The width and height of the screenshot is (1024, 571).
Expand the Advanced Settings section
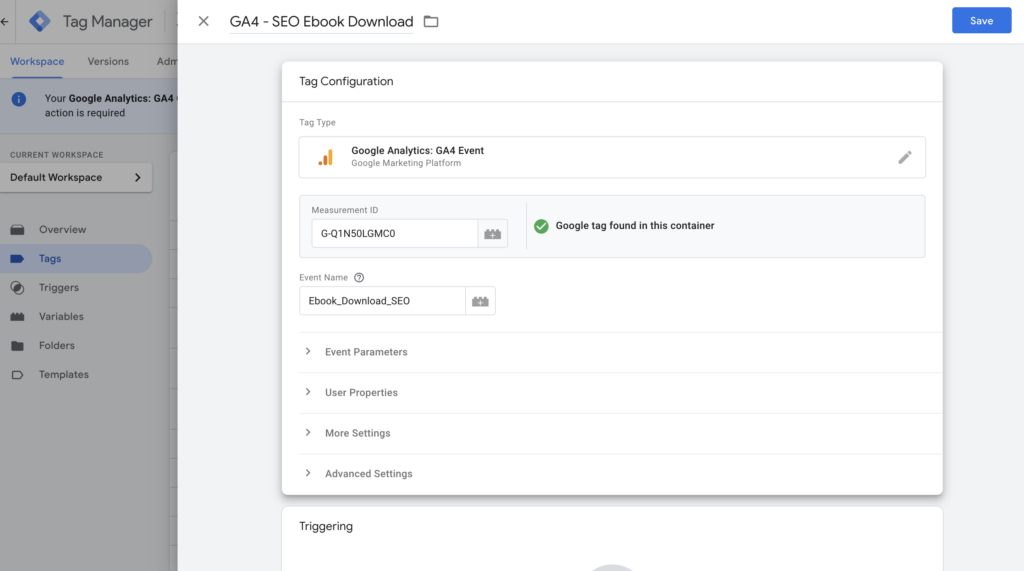368,474
